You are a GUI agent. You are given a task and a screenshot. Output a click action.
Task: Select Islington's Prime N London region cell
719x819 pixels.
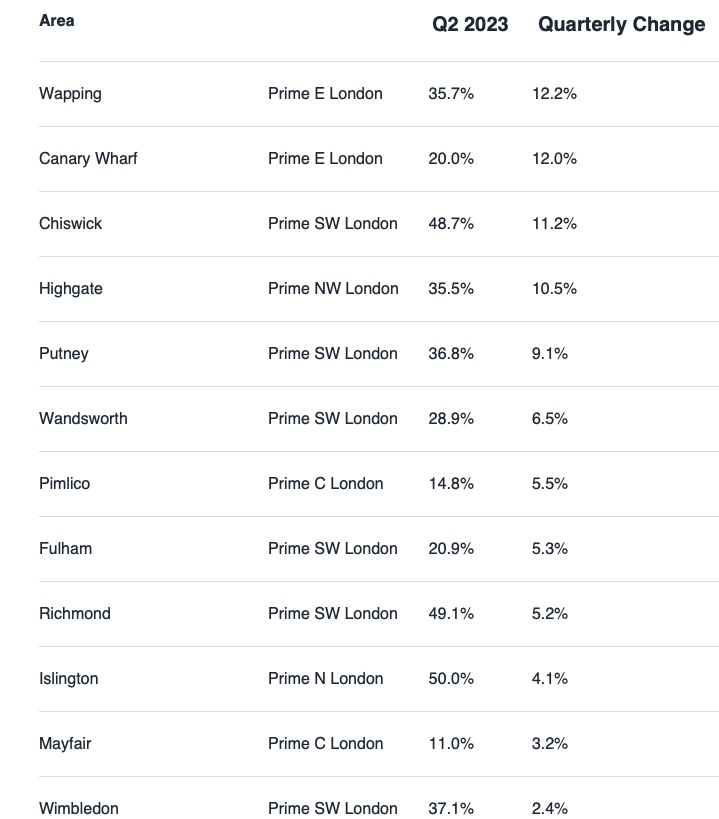(325, 679)
